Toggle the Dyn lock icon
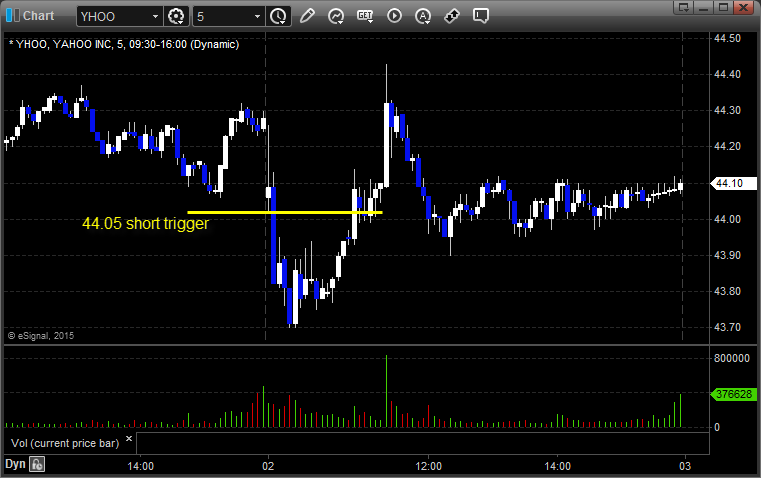The image size is (761, 478). pyautogui.click(x=37, y=464)
